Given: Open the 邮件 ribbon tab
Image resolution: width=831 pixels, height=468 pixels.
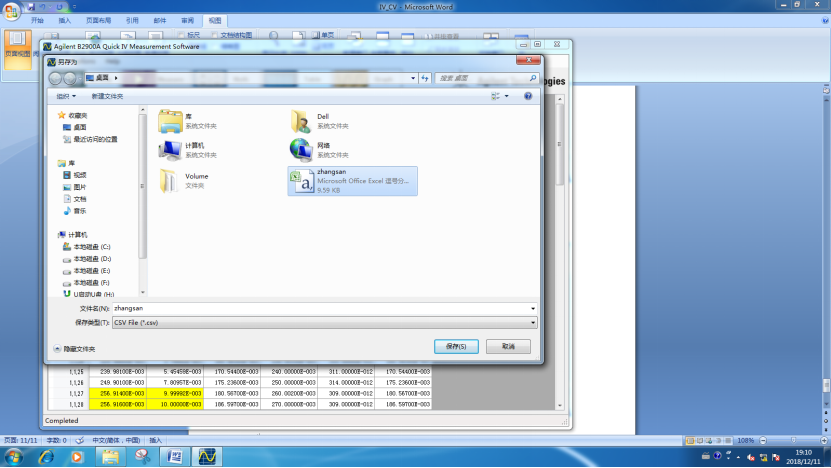Looking at the screenshot, I should (x=160, y=21).
